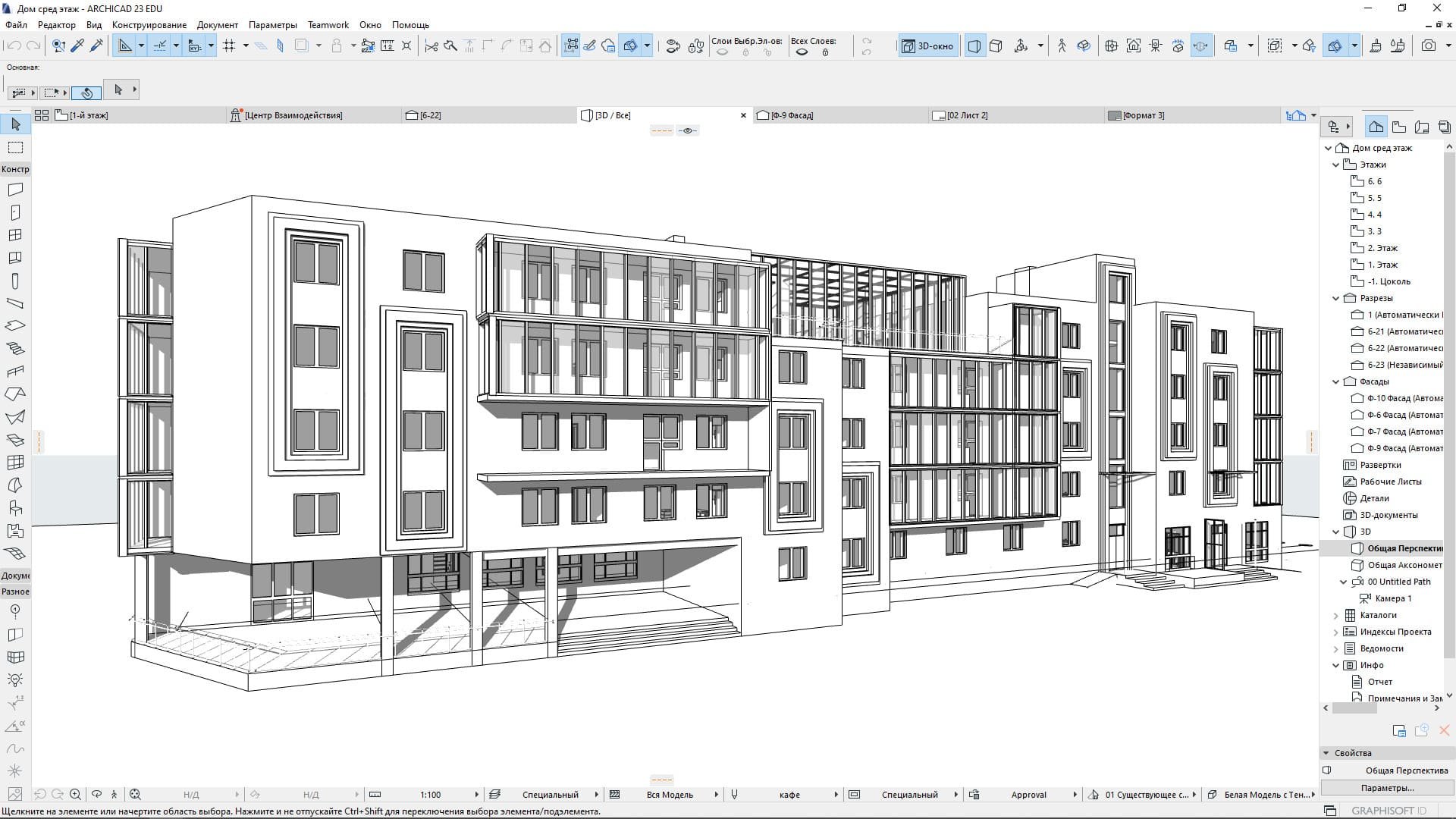Select the Stair tool
Viewport: 1456px width, 819px height.
tap(15, 349)
